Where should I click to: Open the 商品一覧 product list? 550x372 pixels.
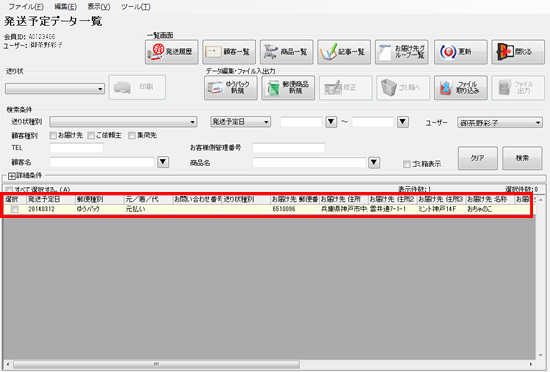coord(287,52)
